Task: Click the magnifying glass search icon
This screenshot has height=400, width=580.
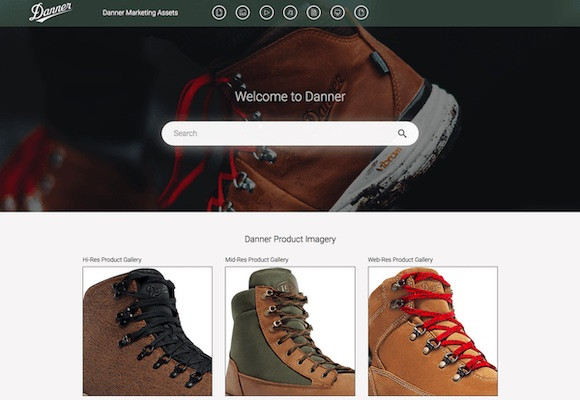Action: tap(402, 134)
